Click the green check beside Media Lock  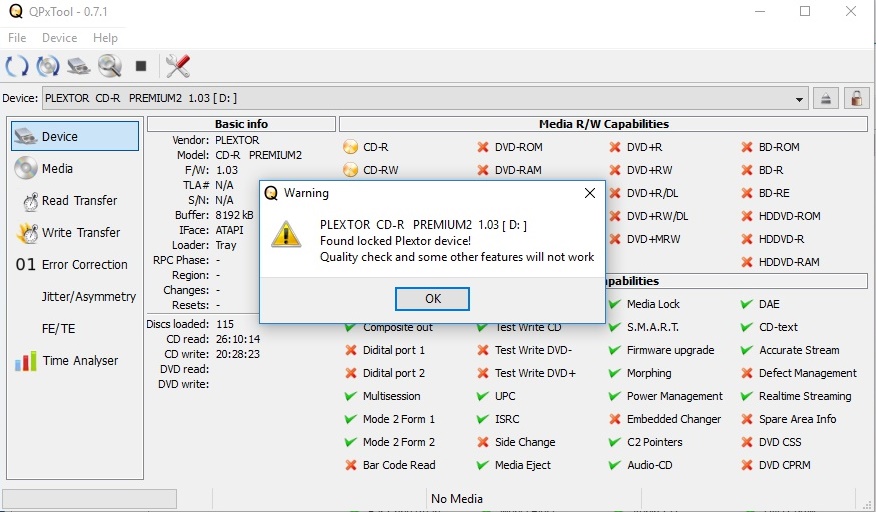(615, 304)
